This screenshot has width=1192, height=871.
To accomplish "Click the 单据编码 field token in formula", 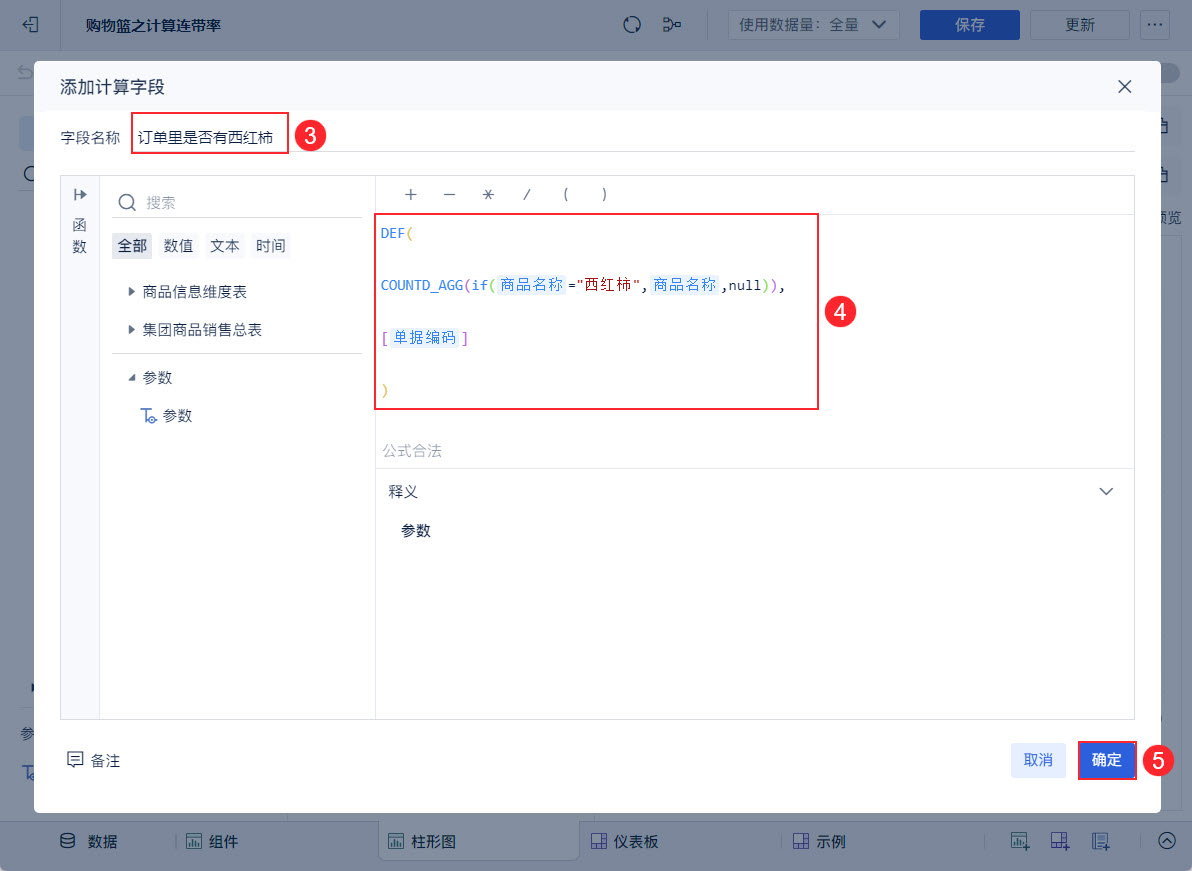I will pyautogui.click(x=425, y=337).
